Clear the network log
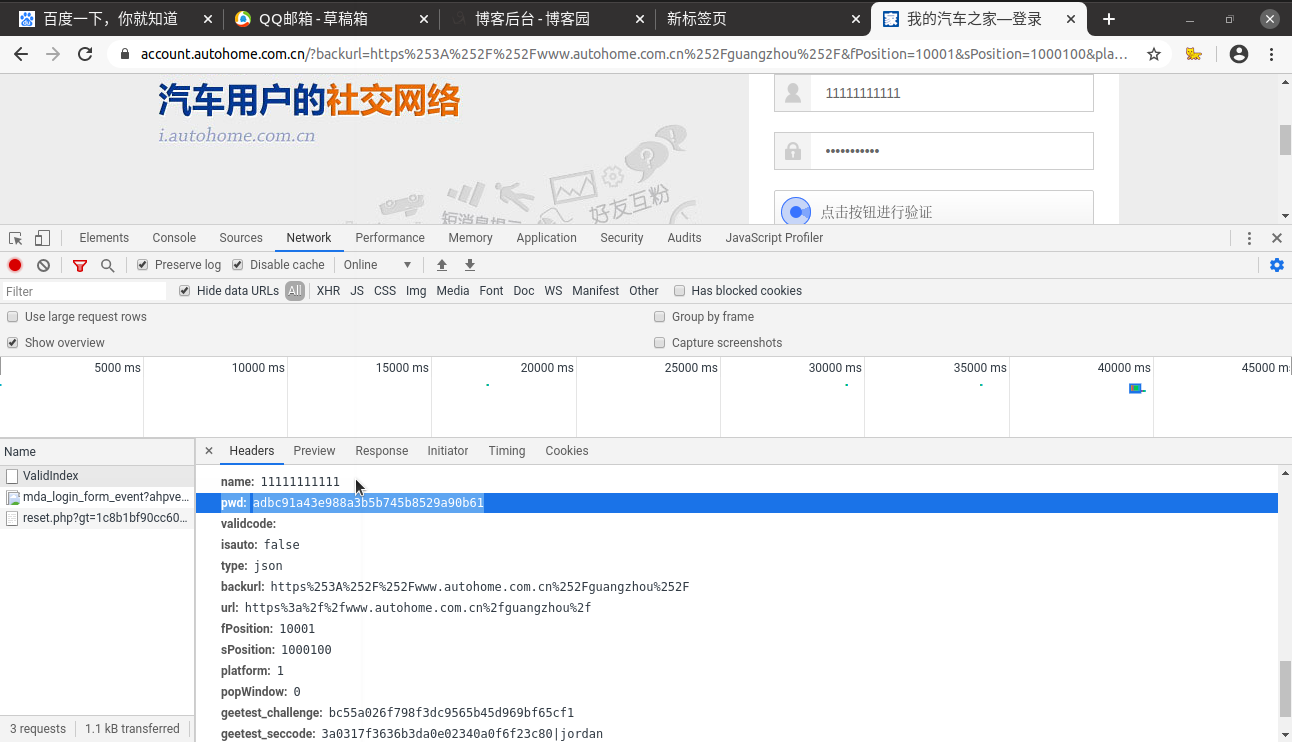 pos(44,265)
